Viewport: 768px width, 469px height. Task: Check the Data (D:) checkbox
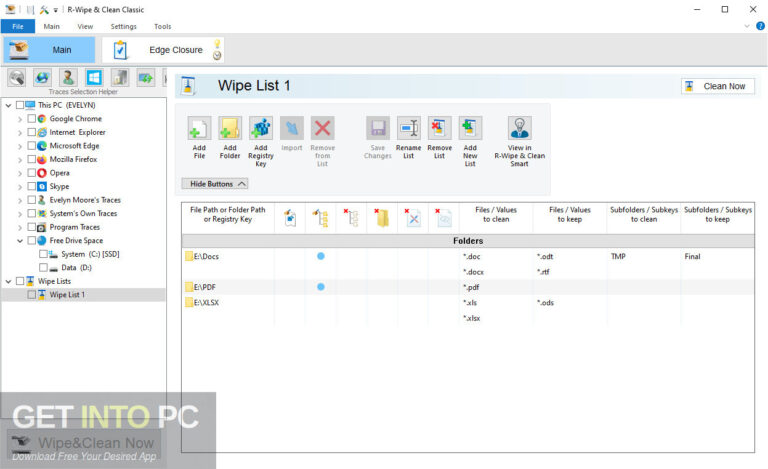[43, 268]
